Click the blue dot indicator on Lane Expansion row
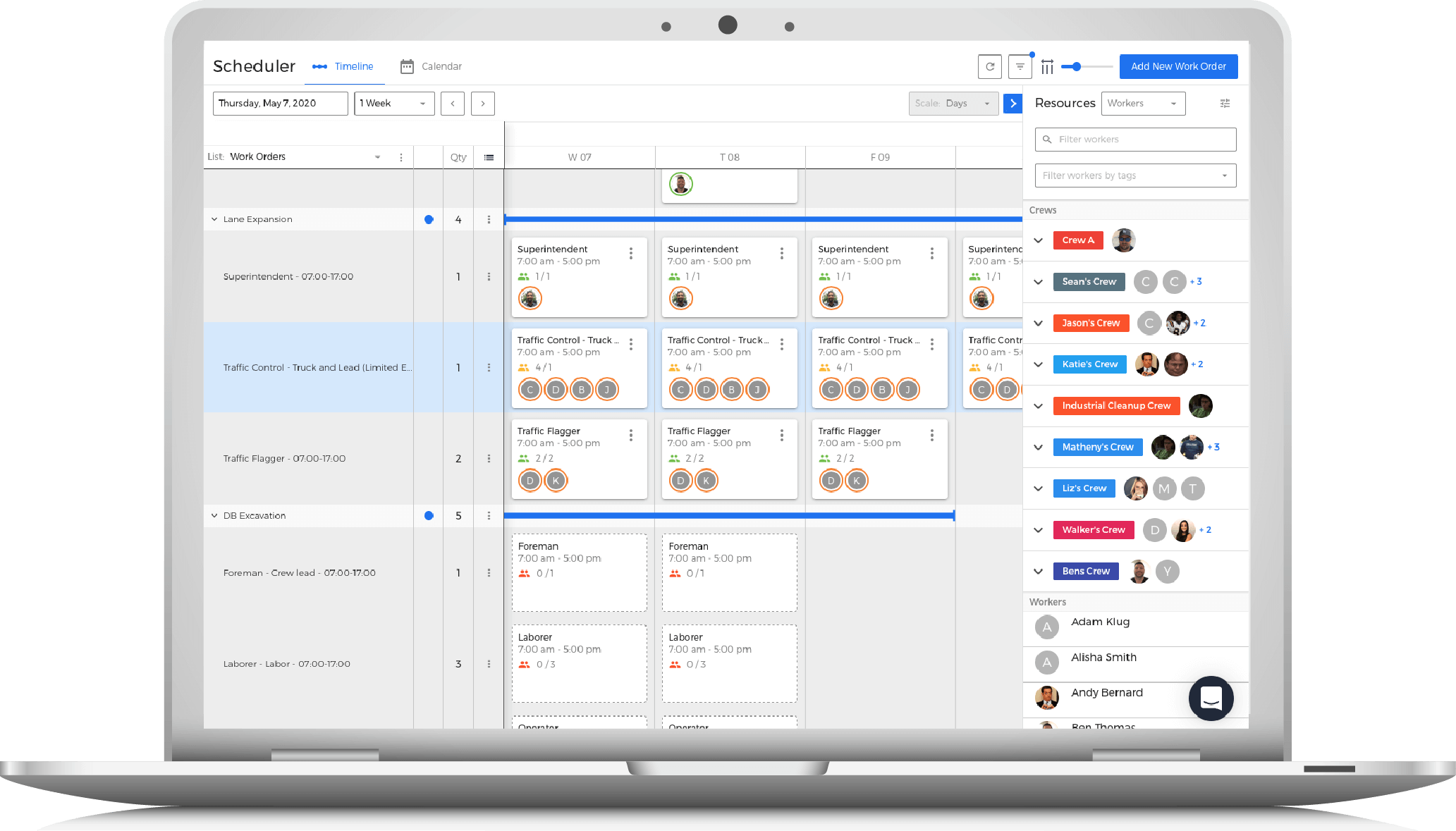 pyautogui.click(x=428, y=219)
